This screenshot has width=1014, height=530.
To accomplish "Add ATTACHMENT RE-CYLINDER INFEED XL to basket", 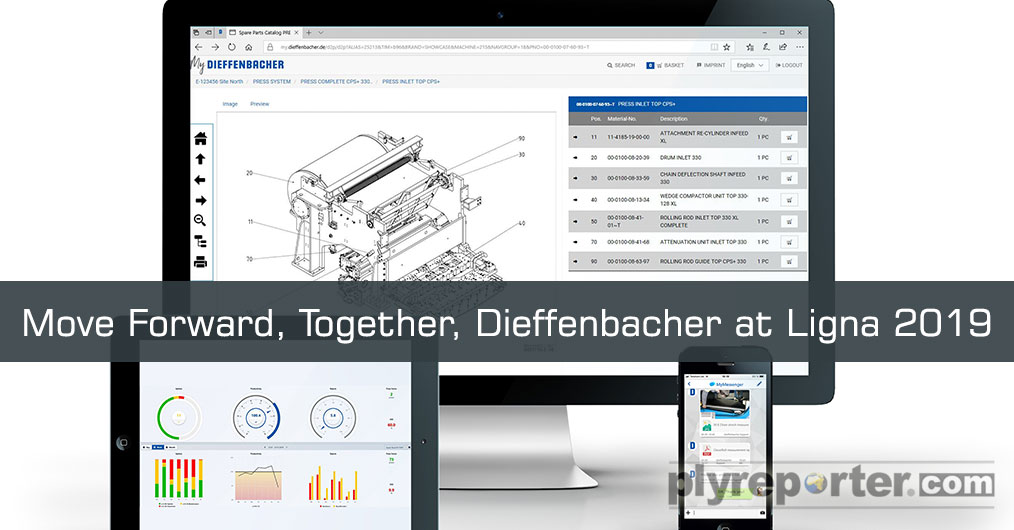I will (789, 137).
